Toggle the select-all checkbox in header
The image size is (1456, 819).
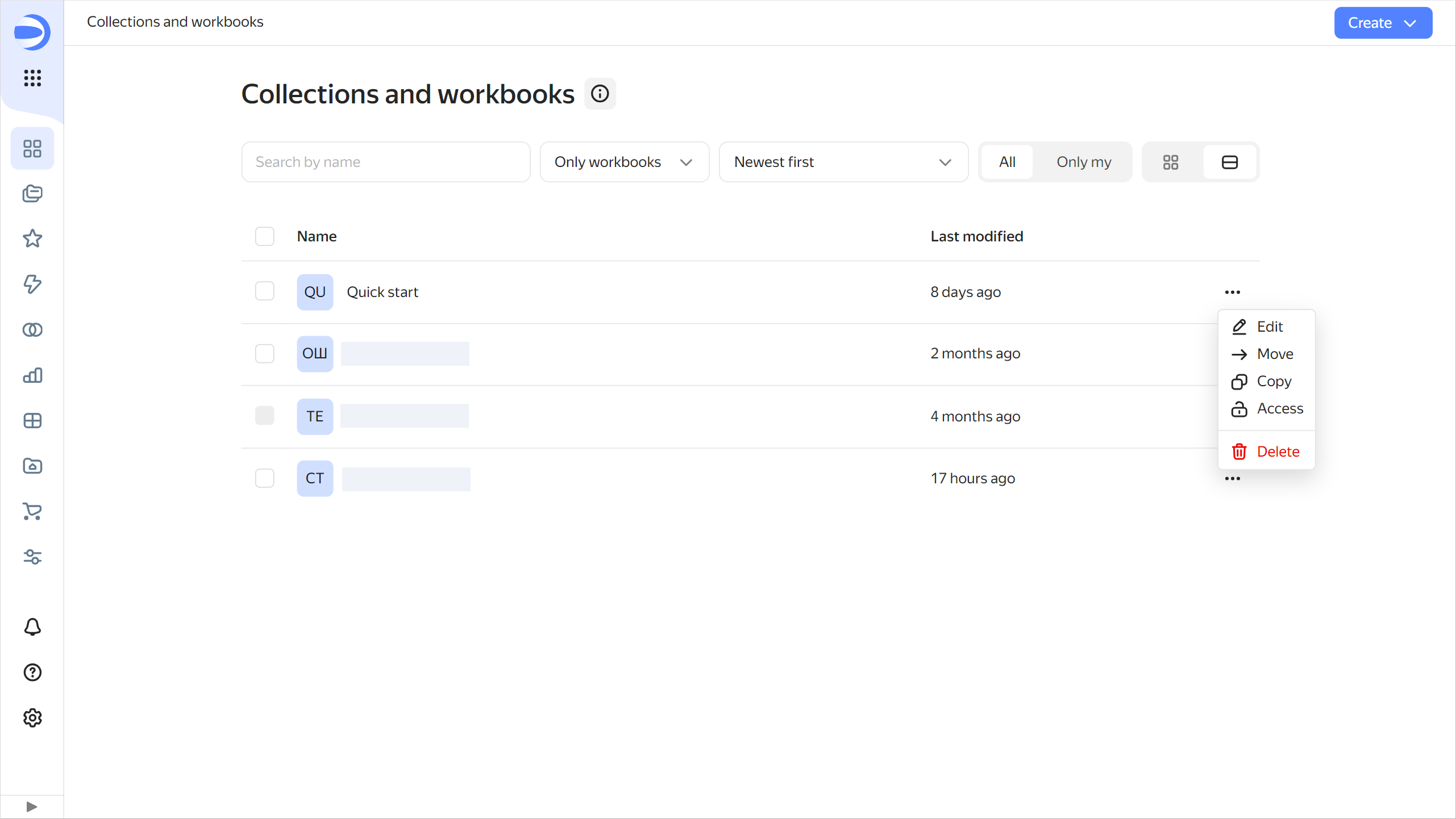264,236
